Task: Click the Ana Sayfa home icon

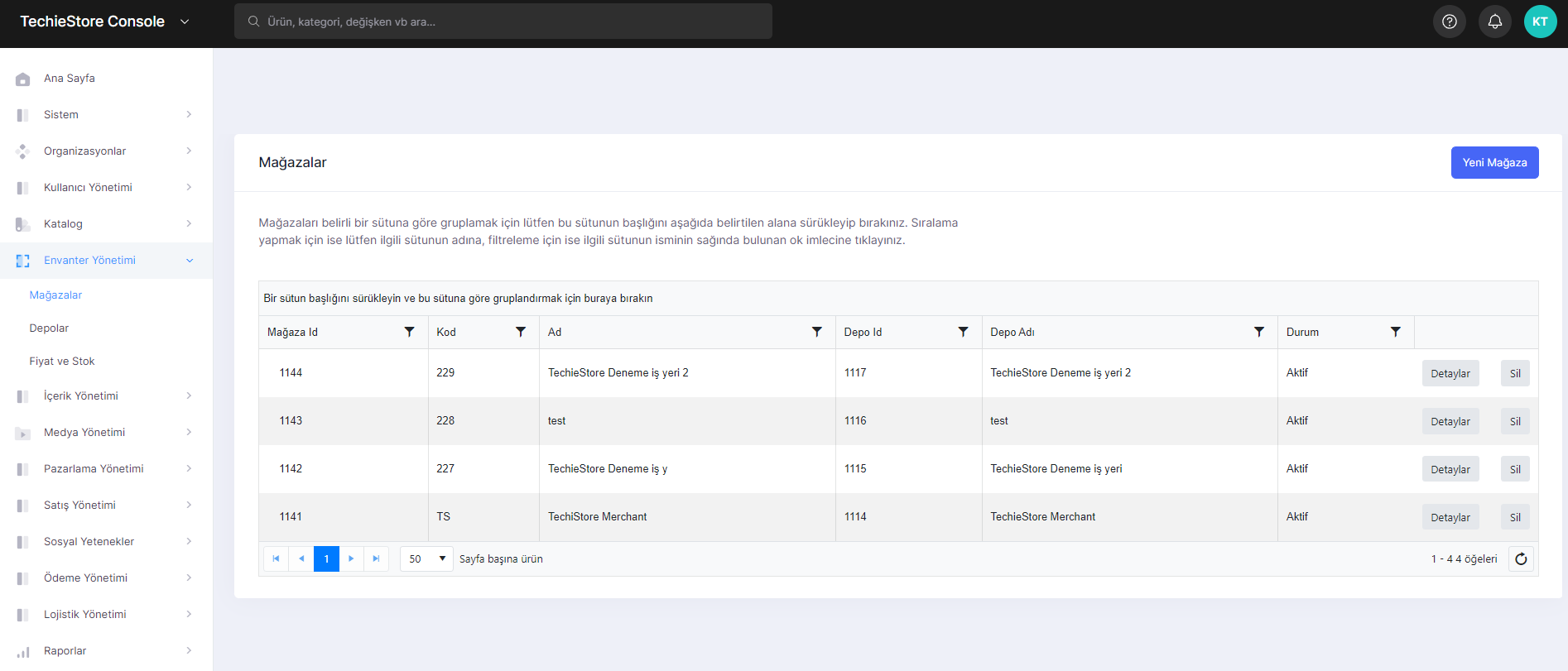Action: [x=23, y=79]
